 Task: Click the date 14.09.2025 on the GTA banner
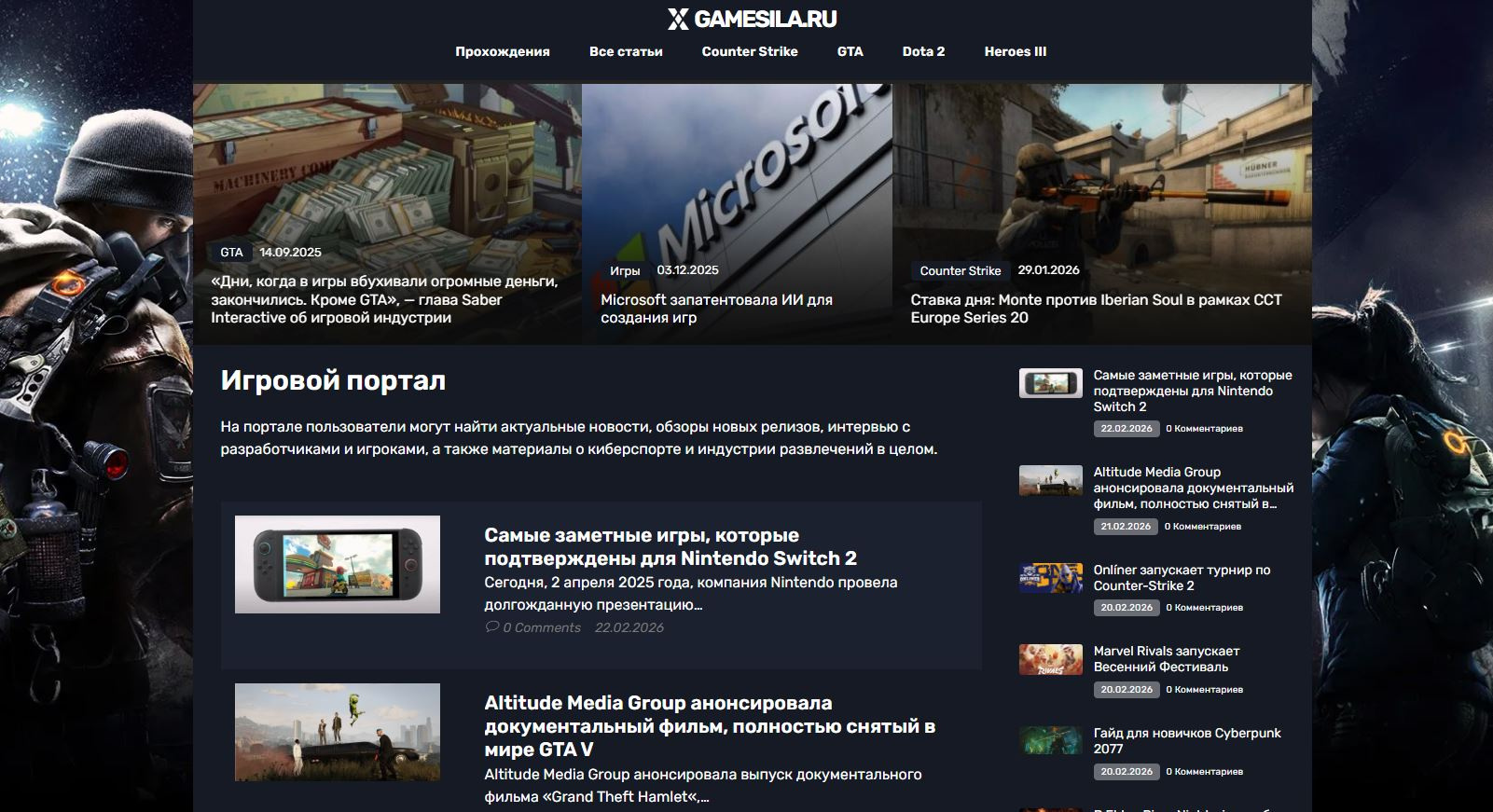coord(290,252)
